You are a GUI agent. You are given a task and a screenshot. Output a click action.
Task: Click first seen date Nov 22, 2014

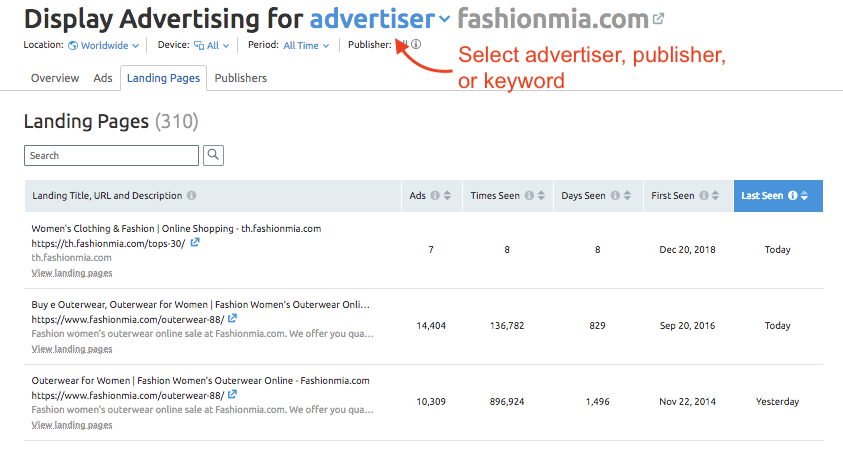tap(688, 401)
